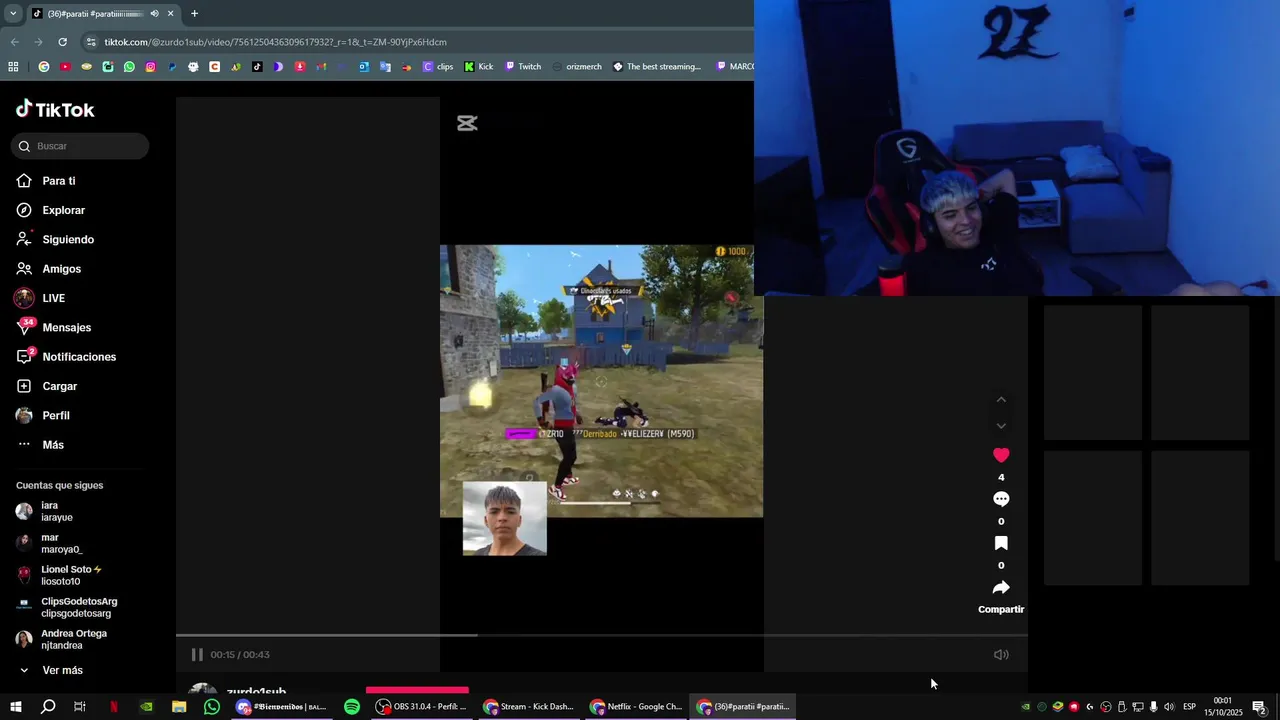Open the clips bookmark
Image resolution: width=1280 pixels, height=720 pixels.
tap(438, 67)
